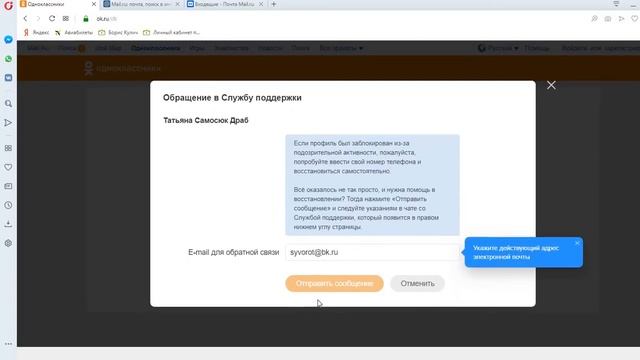Image resolution: width=640 pixels, height=360 pixels.
Task: Open Speed Dial grid icon in sidebar
Action: click(8, 148)
